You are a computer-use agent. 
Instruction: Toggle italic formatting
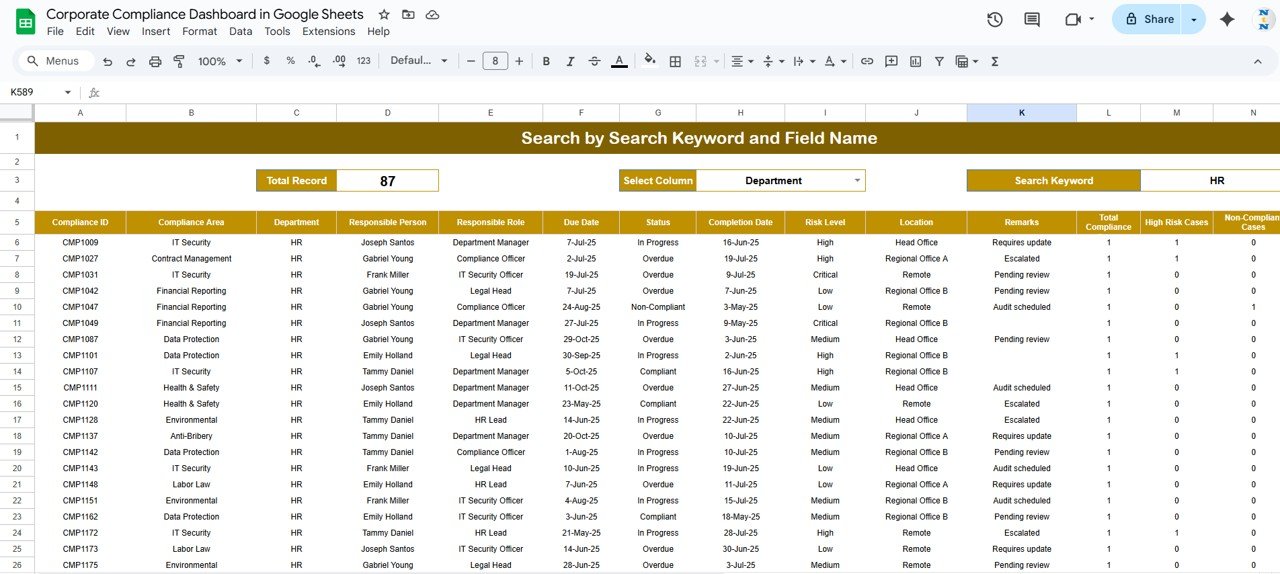point(570,61)
